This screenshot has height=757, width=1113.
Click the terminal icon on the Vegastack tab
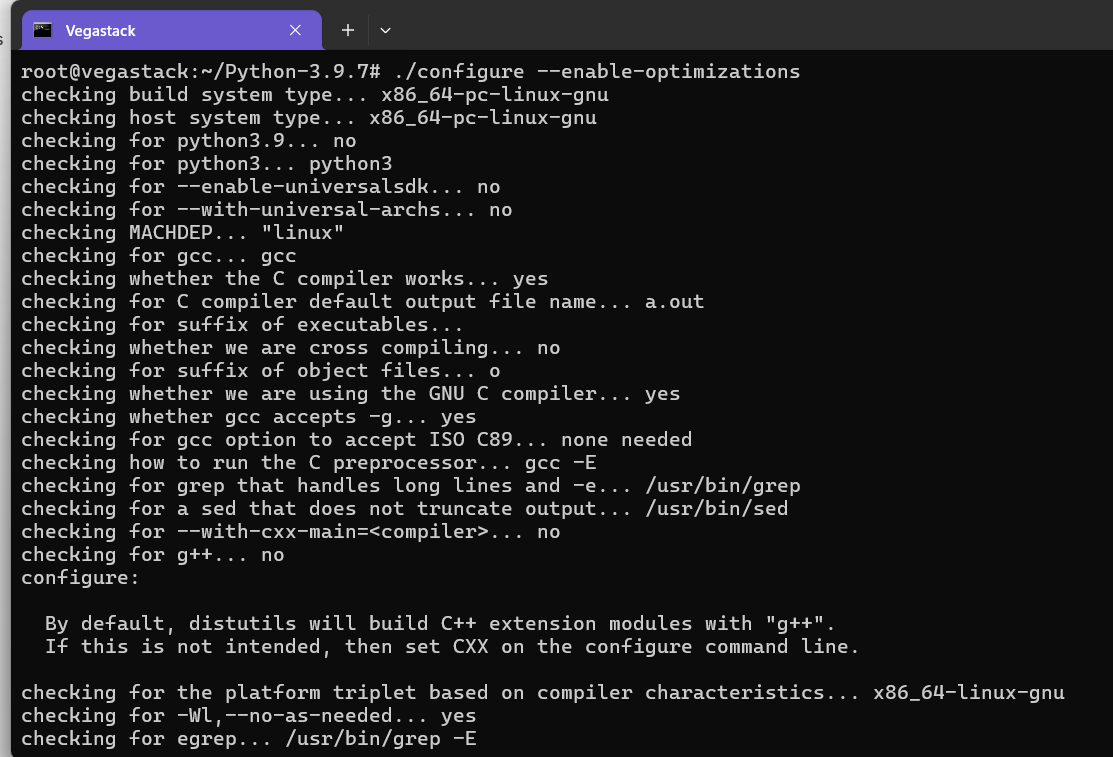click(x=42, y=30)
